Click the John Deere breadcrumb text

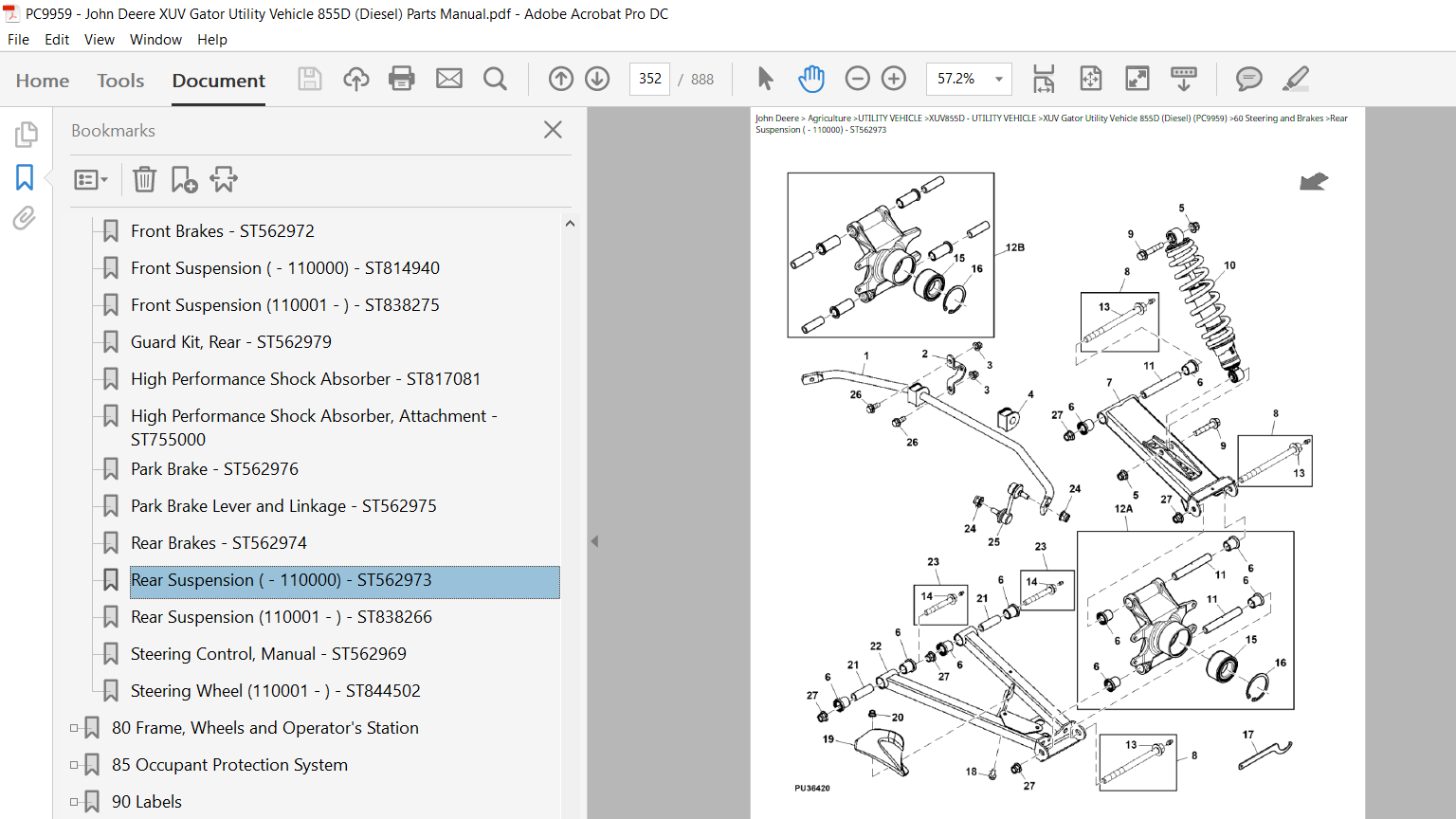coord(777,118)
